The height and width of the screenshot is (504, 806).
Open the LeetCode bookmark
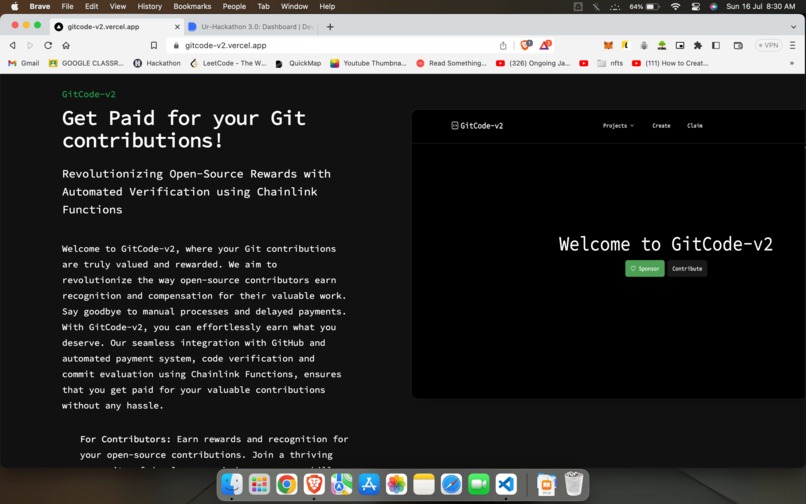tap(228, 63)
